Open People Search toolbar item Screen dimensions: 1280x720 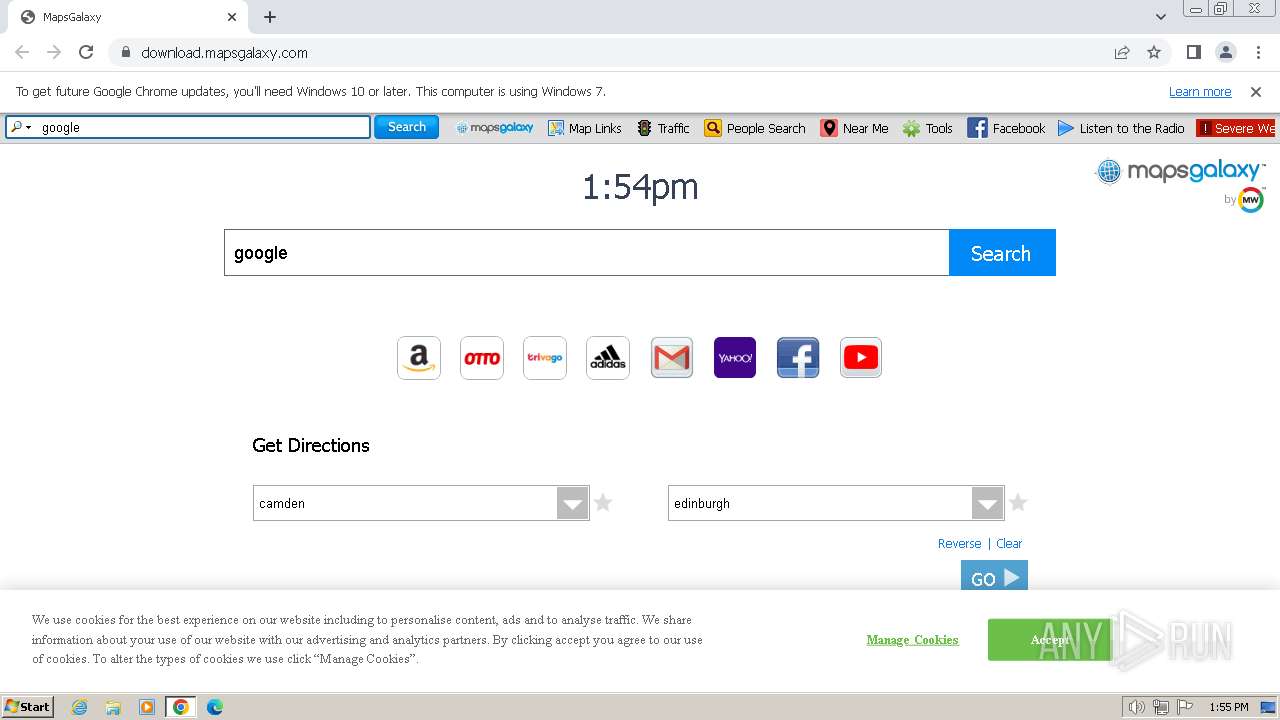click(x=755, y=128)
